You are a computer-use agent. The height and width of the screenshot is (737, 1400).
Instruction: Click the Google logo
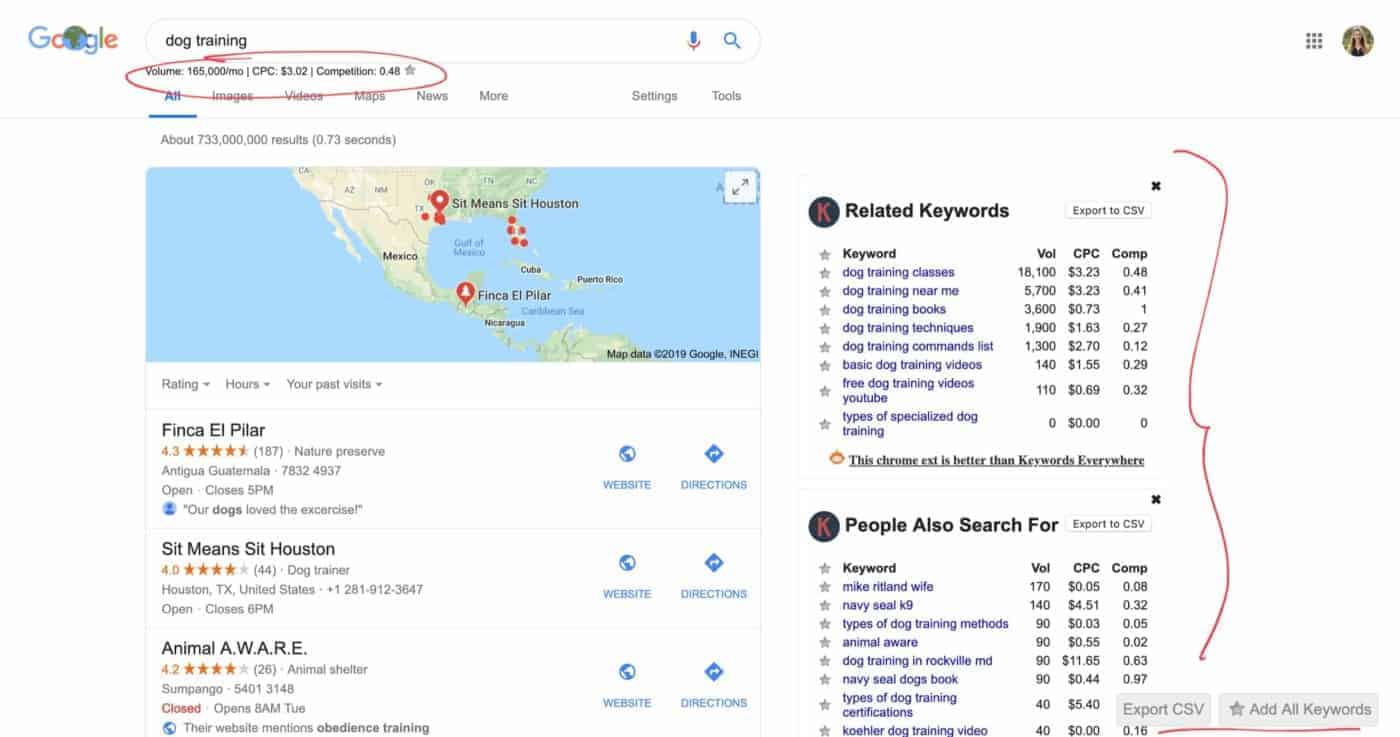[x=71, y=39]
